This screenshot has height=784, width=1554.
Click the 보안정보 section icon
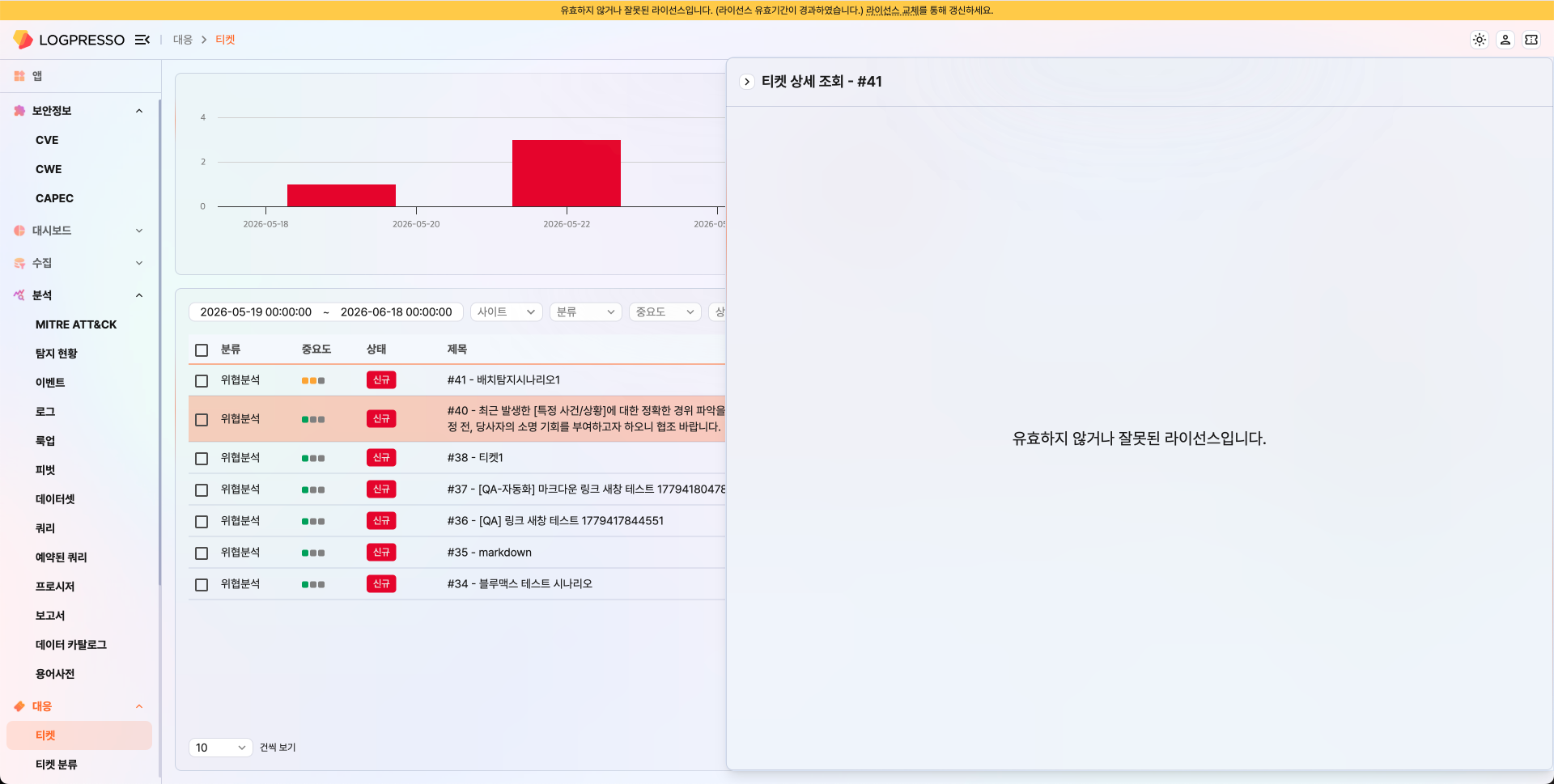(19, 111)
